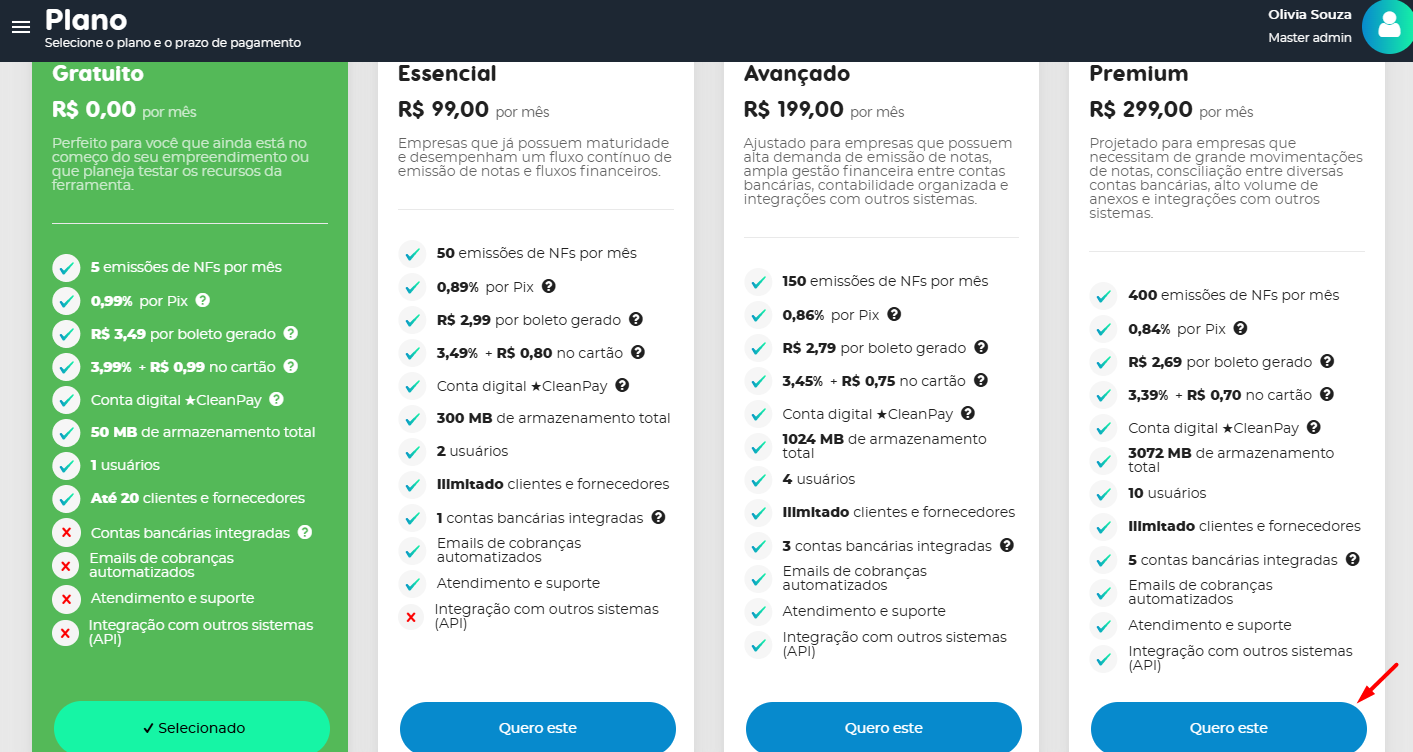Screen dimensions: 1413x752
Task: Click checkmark beside 400 emissões de NFs
Action: tap(1103, 296)
